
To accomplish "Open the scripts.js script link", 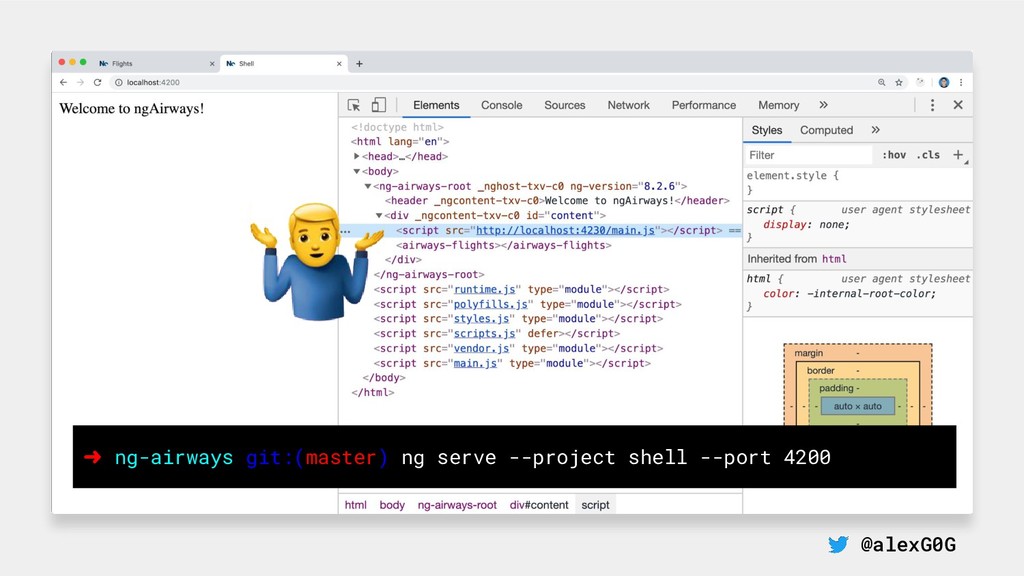I will tap(484, 334).
